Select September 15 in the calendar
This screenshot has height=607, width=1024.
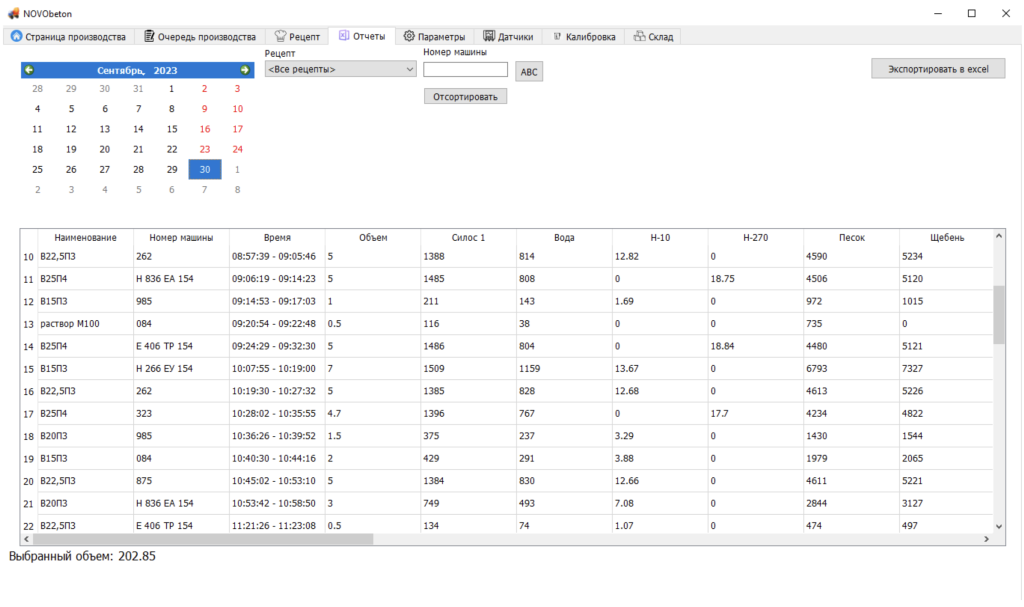pyautogui.click(x=171, y=129)
